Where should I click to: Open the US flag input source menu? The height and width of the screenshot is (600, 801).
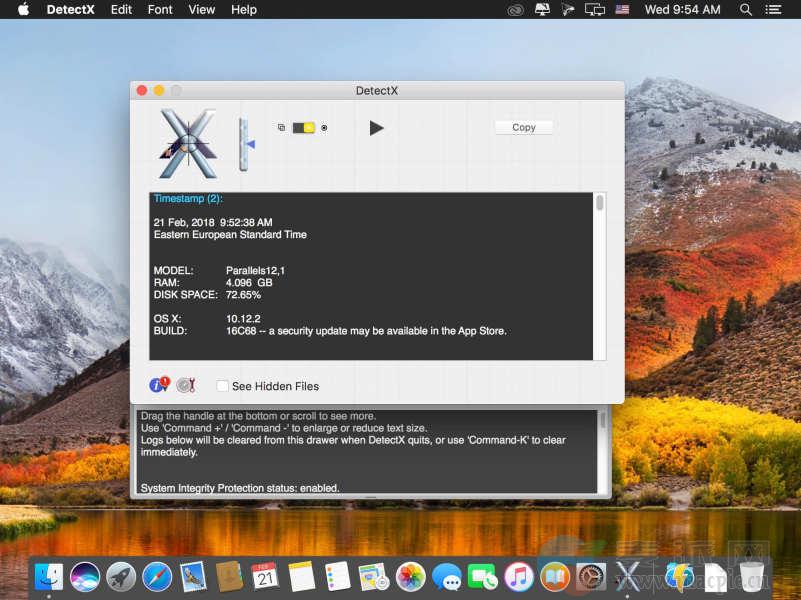pos(623,10)
